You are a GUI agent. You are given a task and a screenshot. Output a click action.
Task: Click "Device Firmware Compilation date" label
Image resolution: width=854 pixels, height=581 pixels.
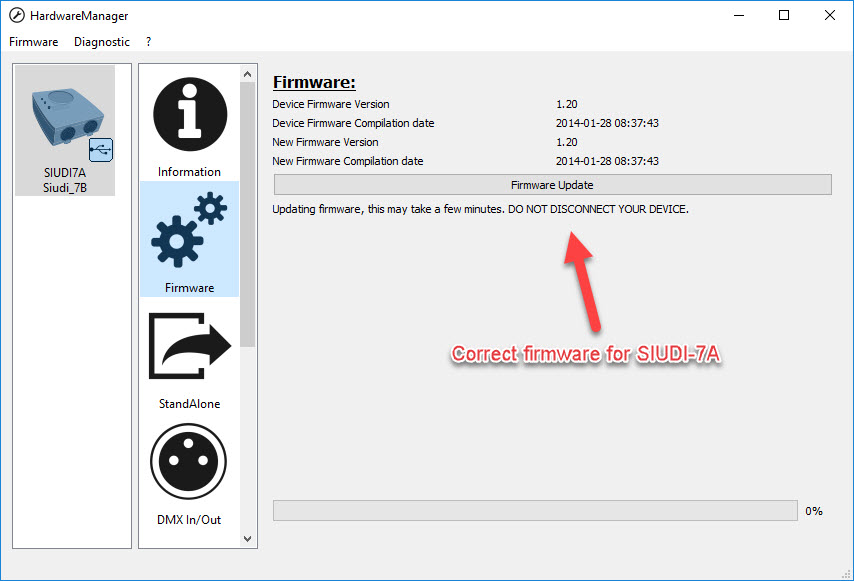point(353,123)
